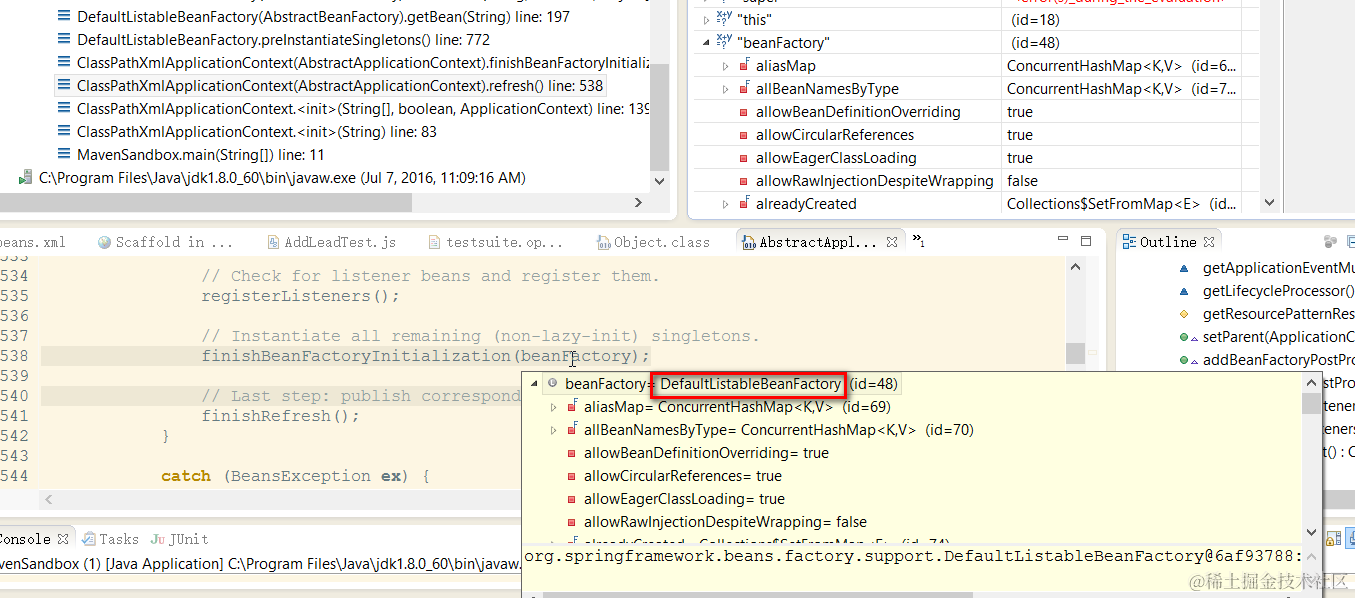Expand allBeanNamesByType in the hover popup
Screen dimensions: 1355x598
pyautogui.click(x=554, y=430)
